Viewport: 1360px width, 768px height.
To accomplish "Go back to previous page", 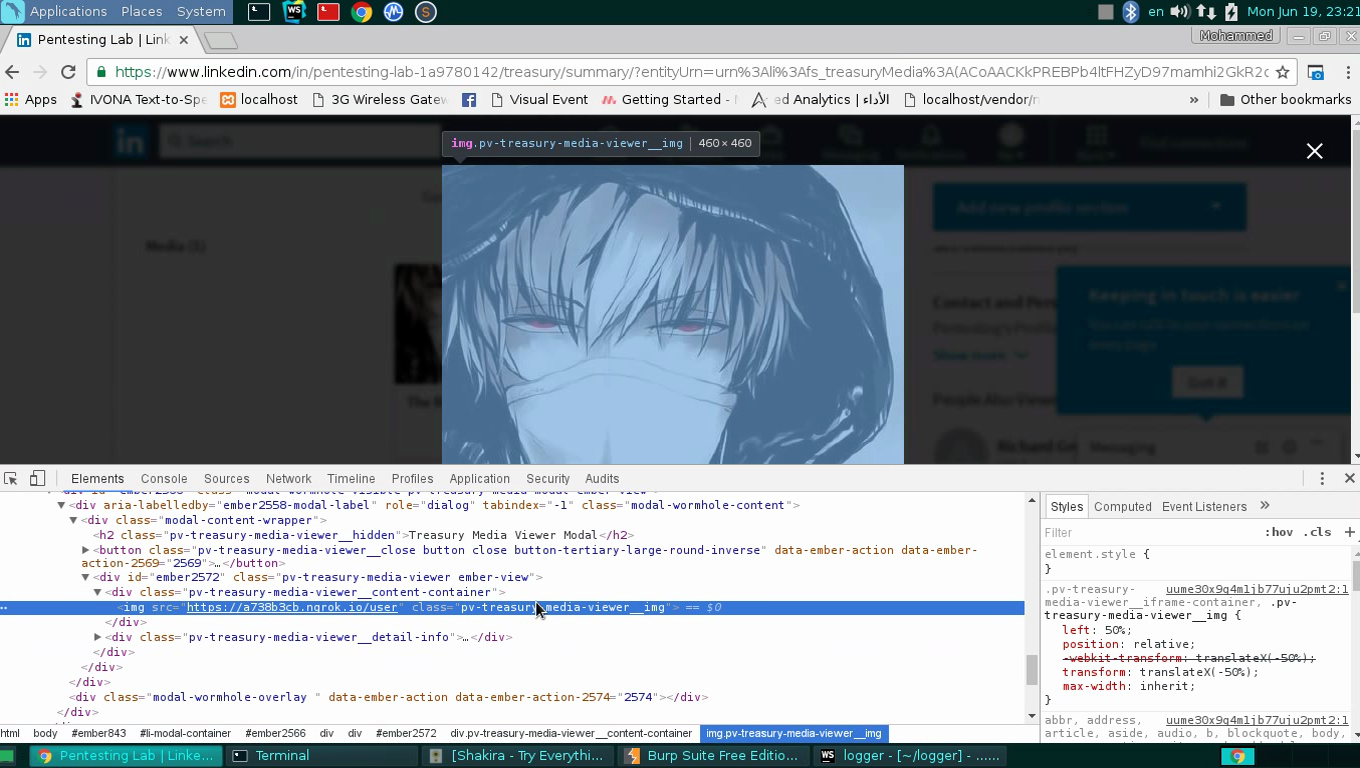I will [12, 72].
